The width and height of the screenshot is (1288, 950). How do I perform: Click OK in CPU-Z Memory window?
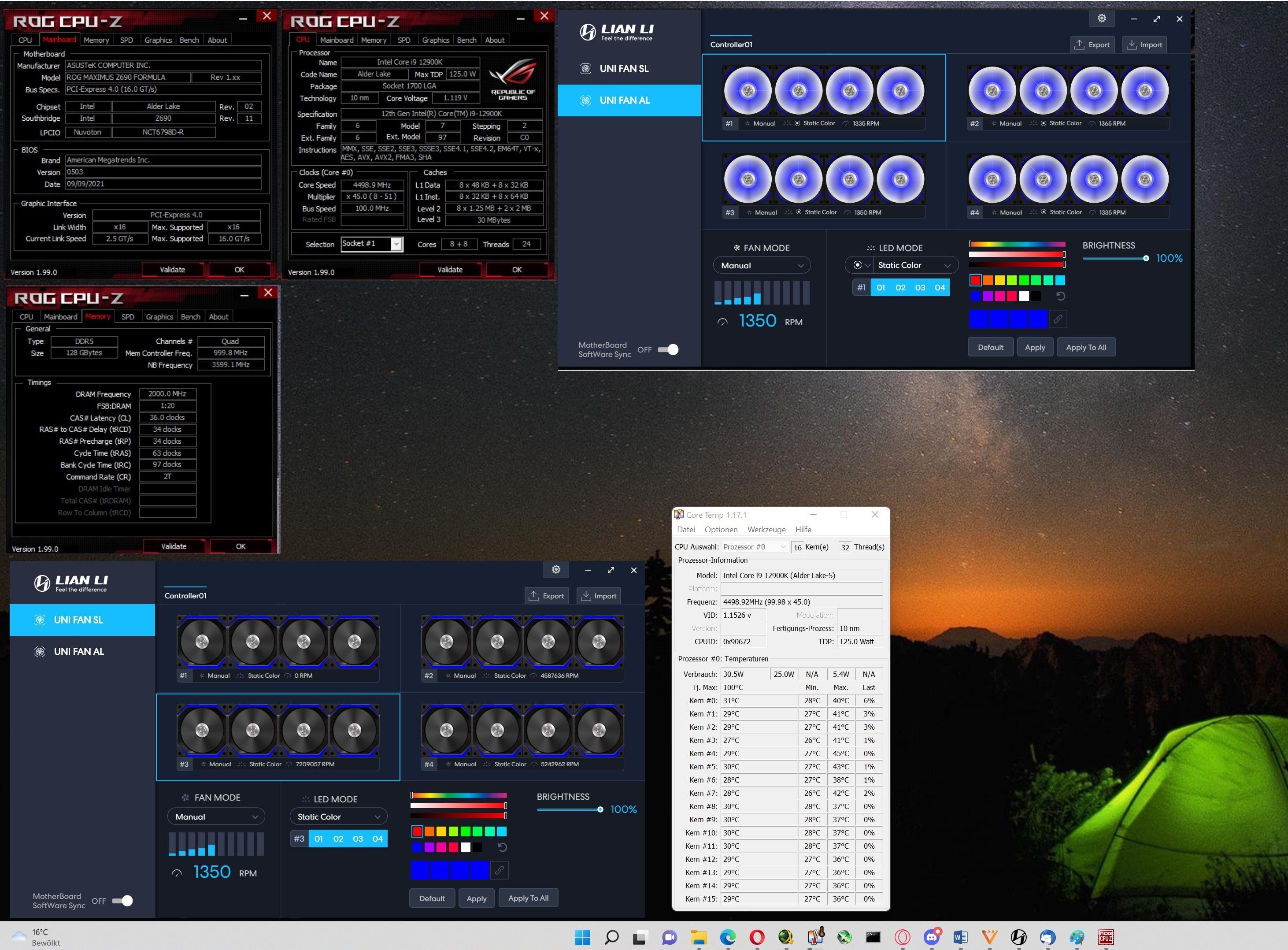click(241, 546)
